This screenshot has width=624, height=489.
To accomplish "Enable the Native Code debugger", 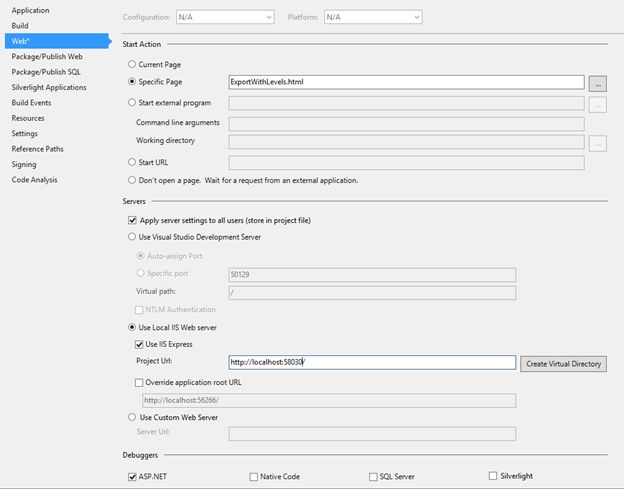I will tap(254, 477).
